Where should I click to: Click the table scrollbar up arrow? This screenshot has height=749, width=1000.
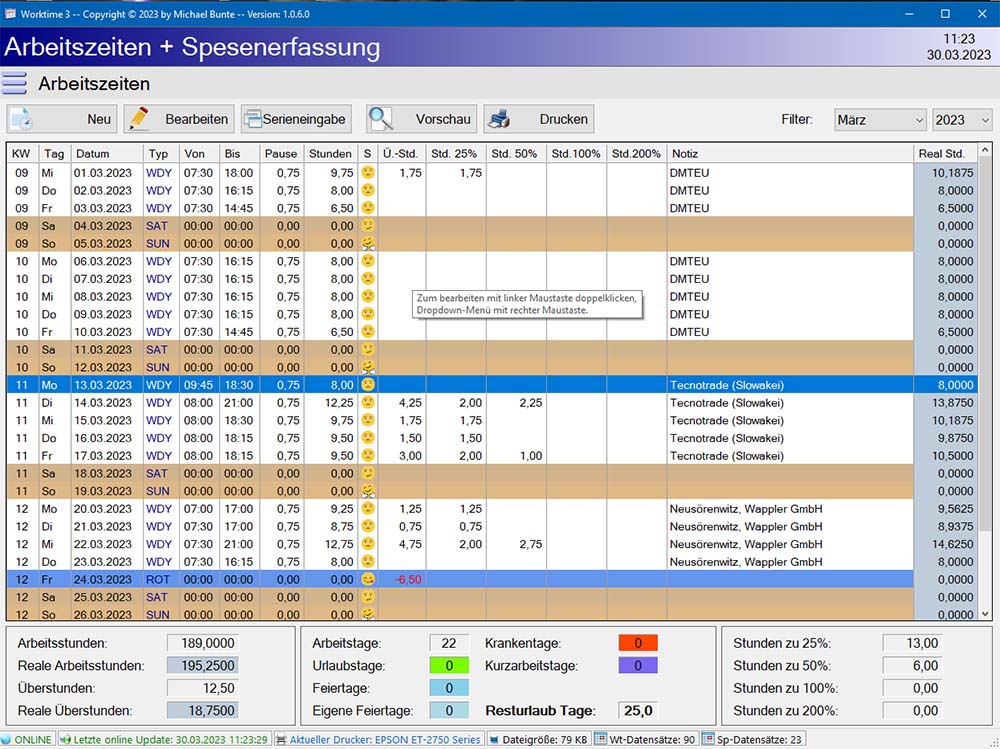coord(985,151)
